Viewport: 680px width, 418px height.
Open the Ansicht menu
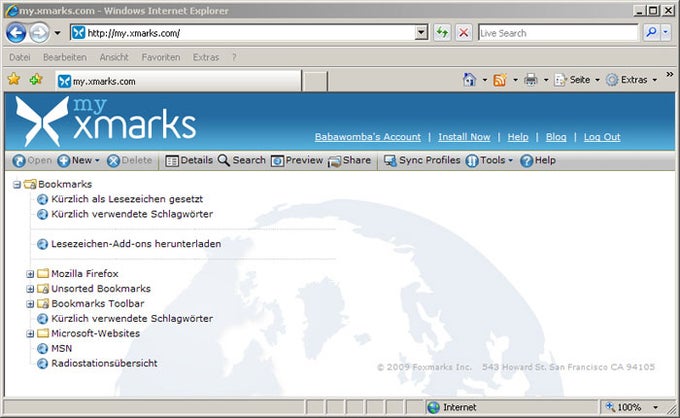coord(114,57)
